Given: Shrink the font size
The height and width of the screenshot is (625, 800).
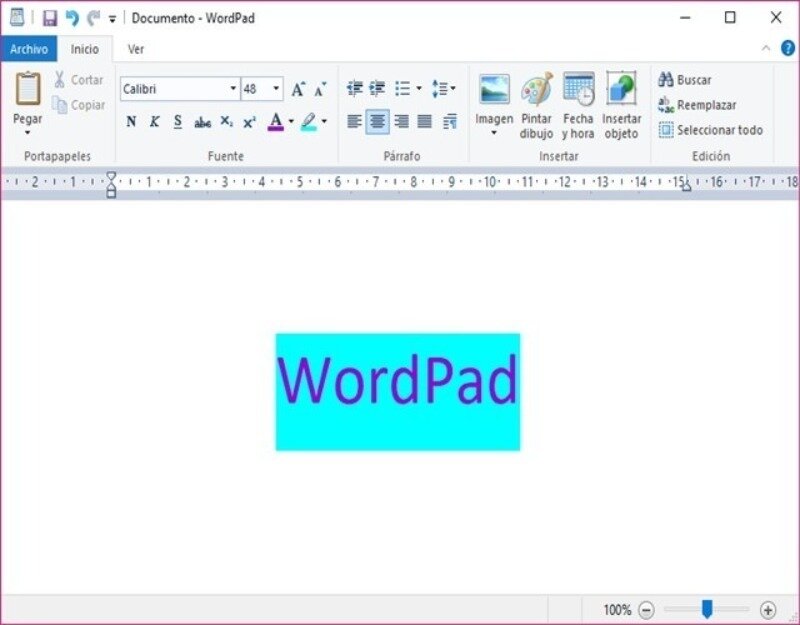Looking at the screenshot, I should (320, 89).
